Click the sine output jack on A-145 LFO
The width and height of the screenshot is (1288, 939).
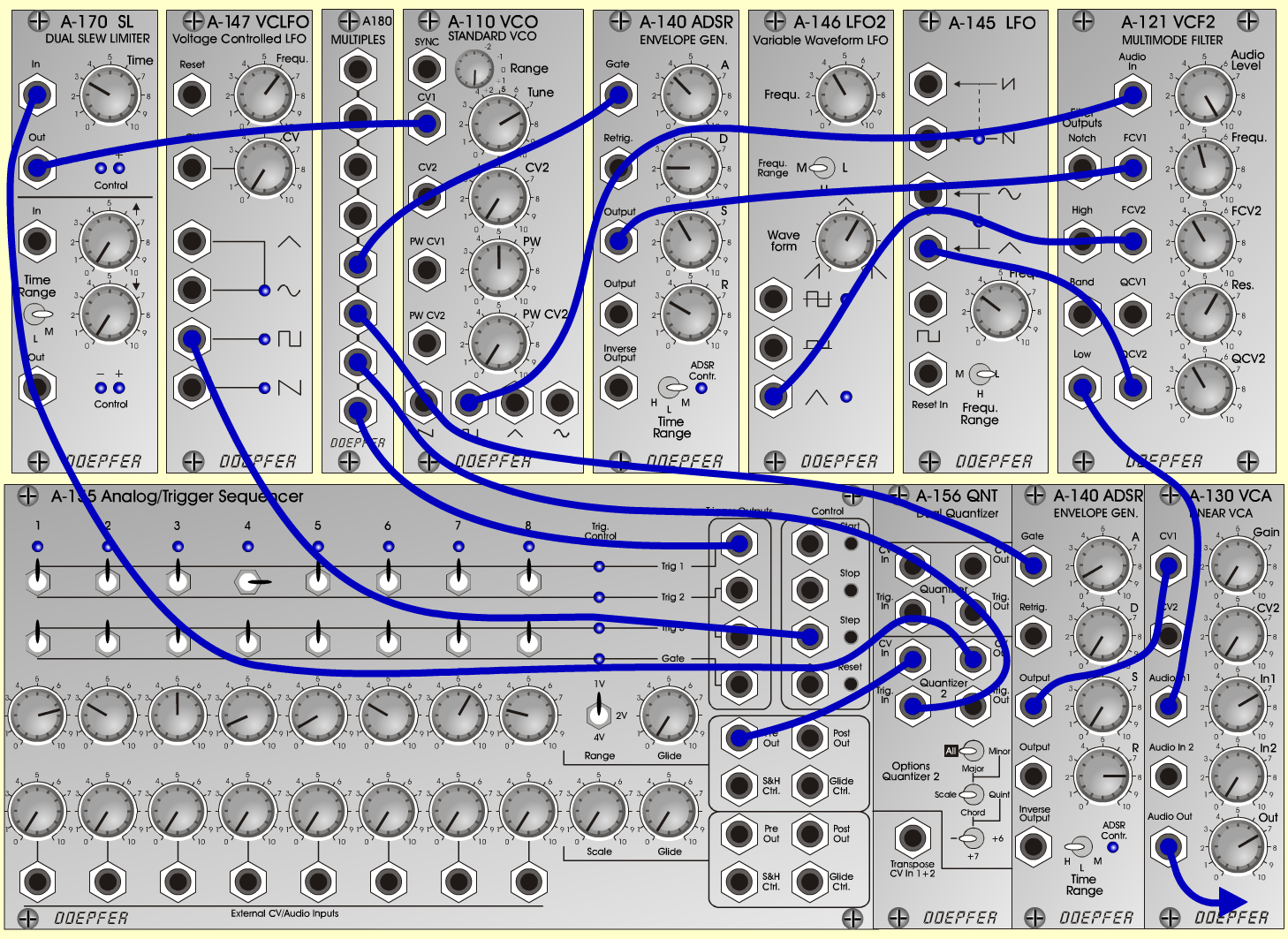tap(928, 193)
